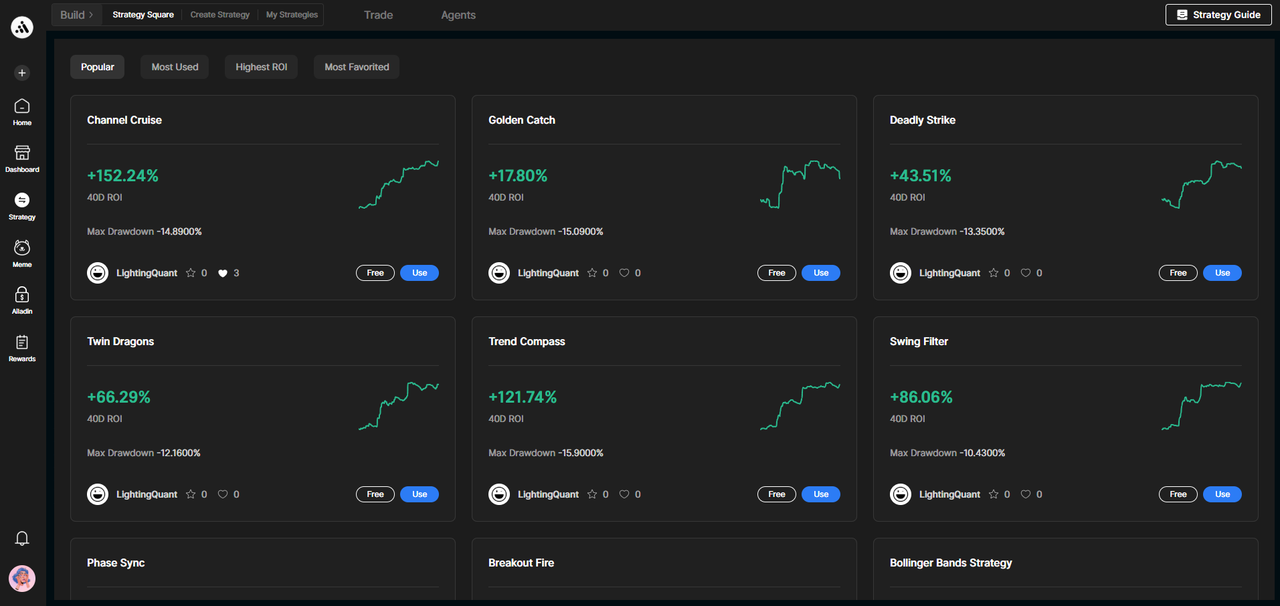Open the Breakout Fire strategy title

[521, 563]
